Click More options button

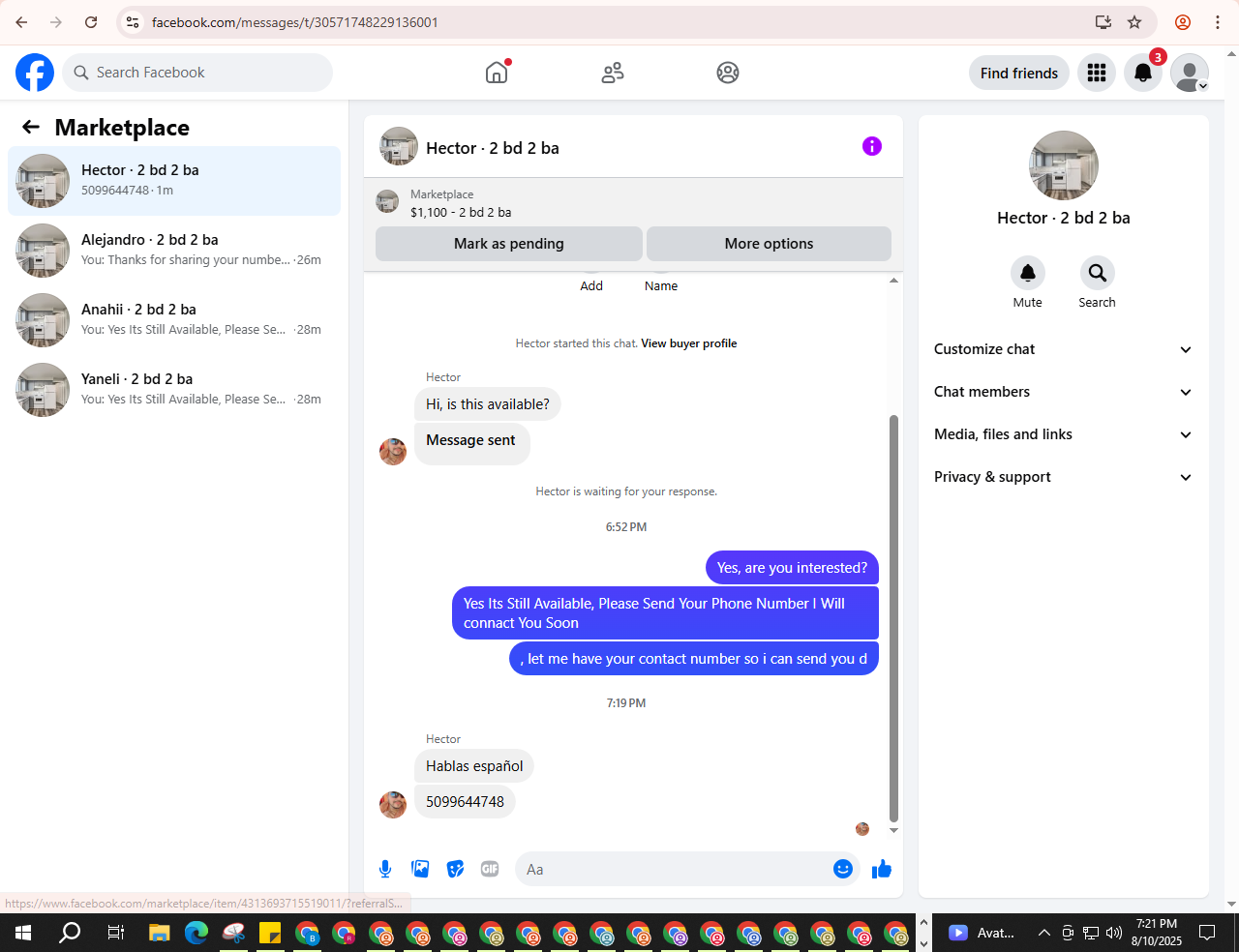(769, 244)
